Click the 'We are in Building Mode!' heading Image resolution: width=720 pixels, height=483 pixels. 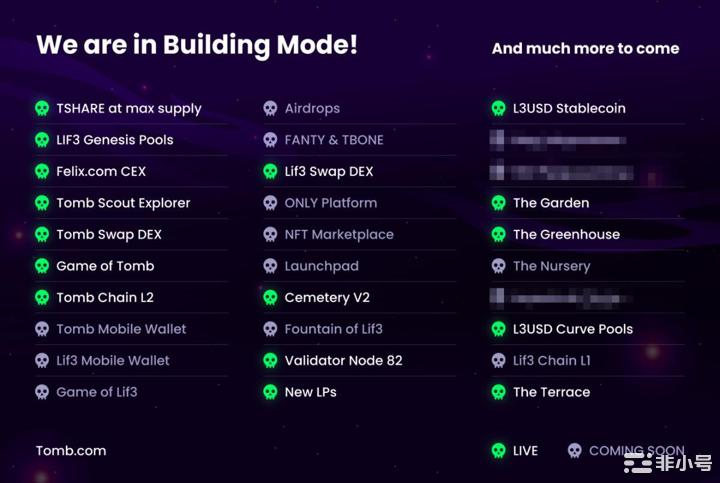point(197,46)
